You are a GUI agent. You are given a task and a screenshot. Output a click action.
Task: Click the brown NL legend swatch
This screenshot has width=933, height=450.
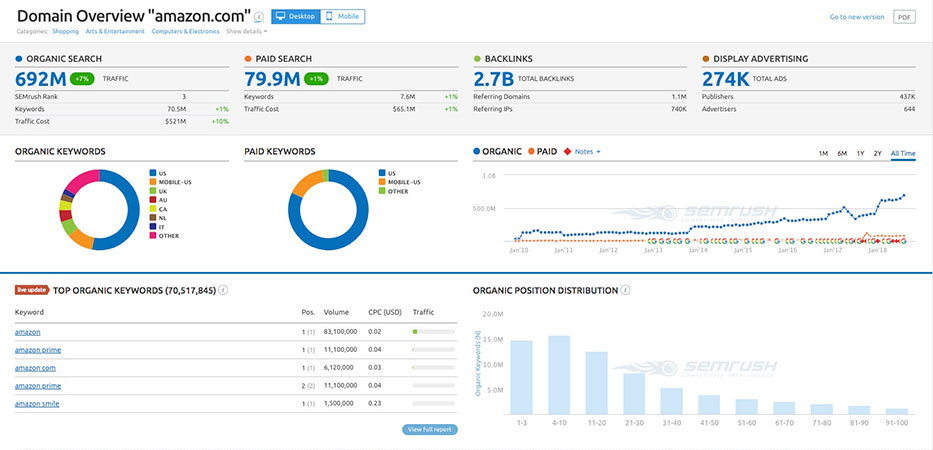coord(152,218)
